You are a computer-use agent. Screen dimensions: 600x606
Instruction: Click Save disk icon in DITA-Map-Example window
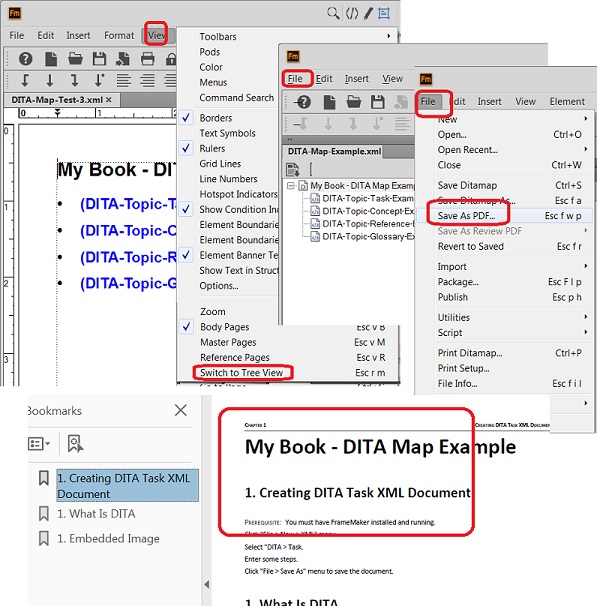tap(378, 102)
